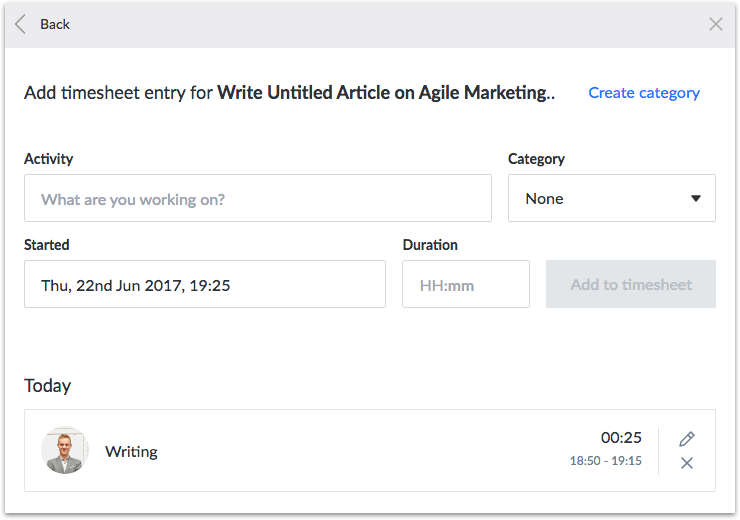Close the timesheet dialog with the top X
Viewport: 740px width, 520px height.
click(715, 24)
